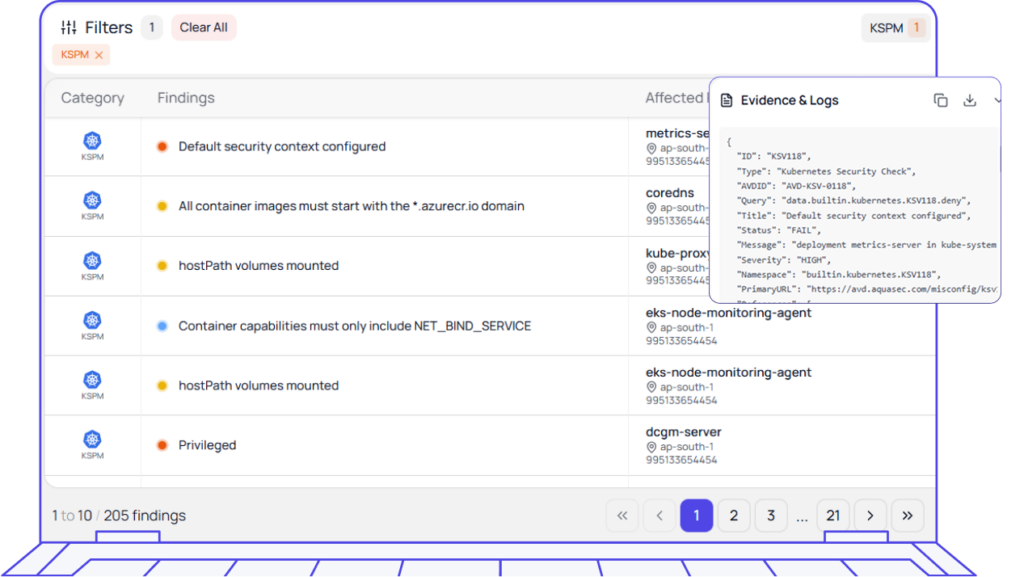The height and width of the screenshot is (577, 1024).
Task: Click location pin under eks-node-monitoring-agent
Action: (x=652, y=328)
